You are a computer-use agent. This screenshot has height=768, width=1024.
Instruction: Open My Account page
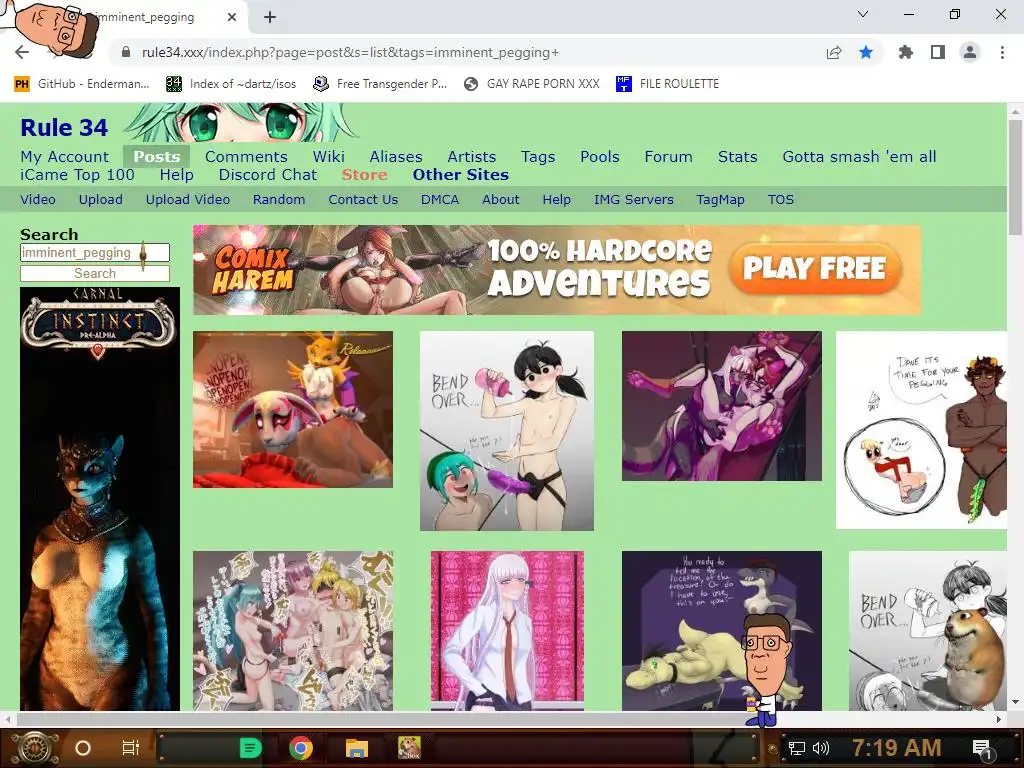point(65,157)
